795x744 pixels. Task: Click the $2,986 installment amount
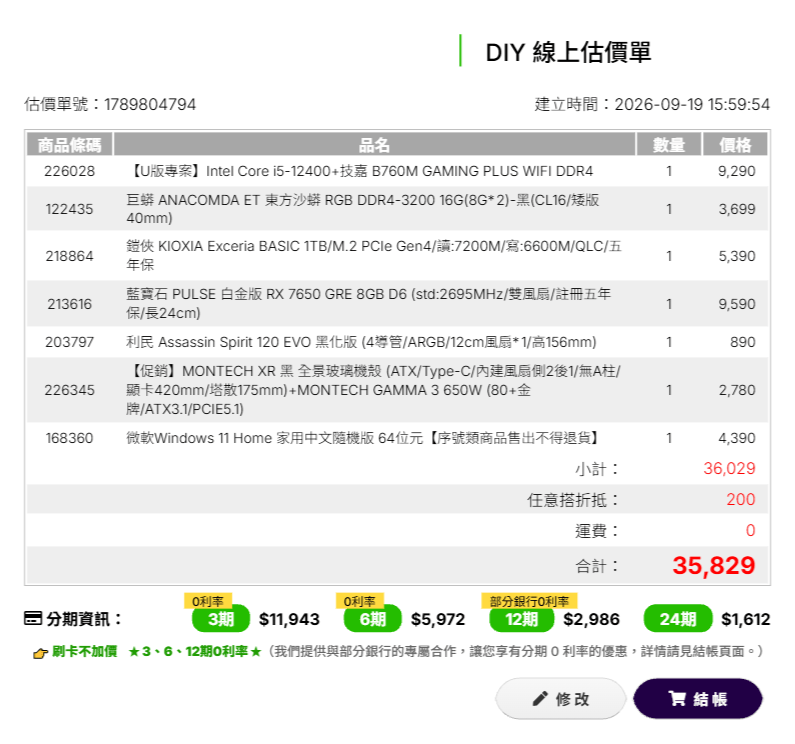point(591,619)
